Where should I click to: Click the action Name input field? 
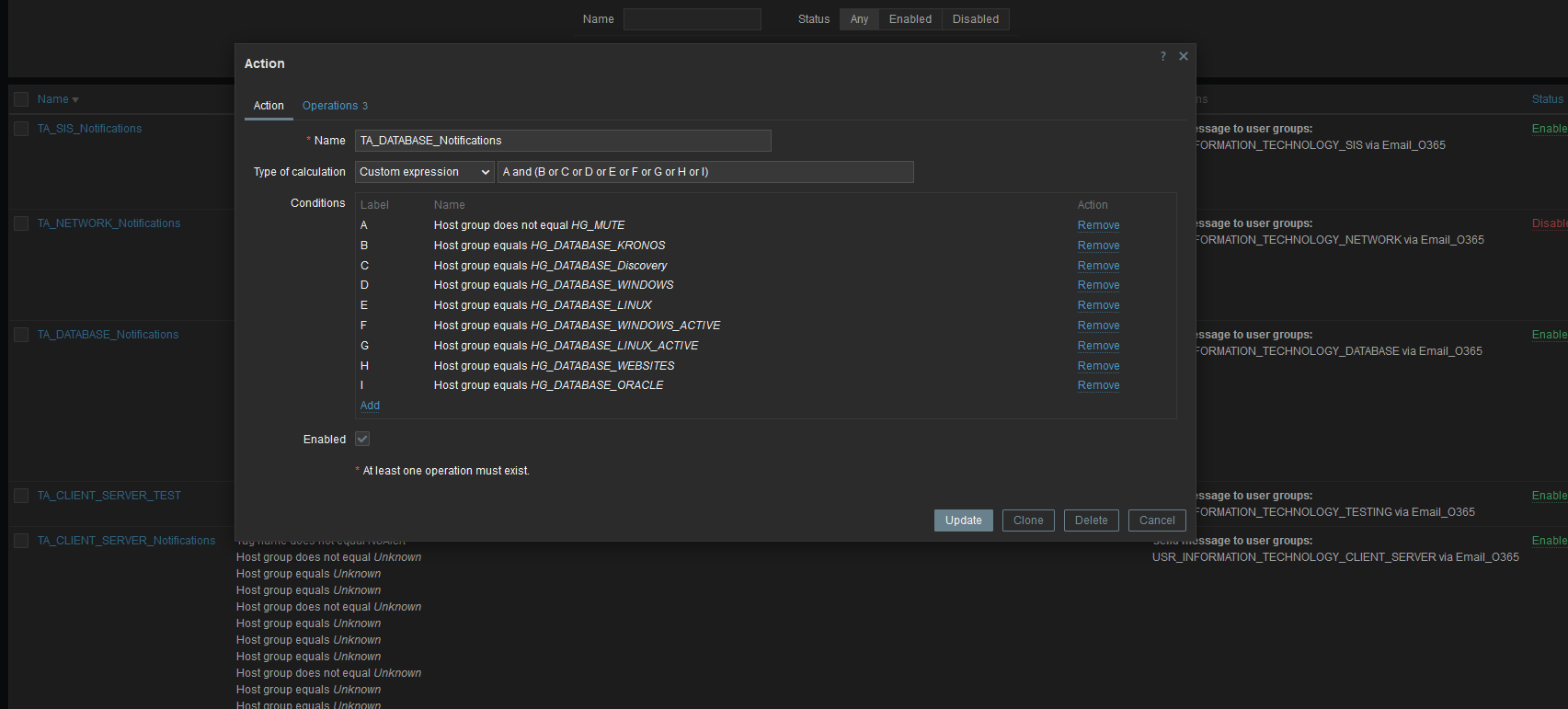tap(562, 141)
